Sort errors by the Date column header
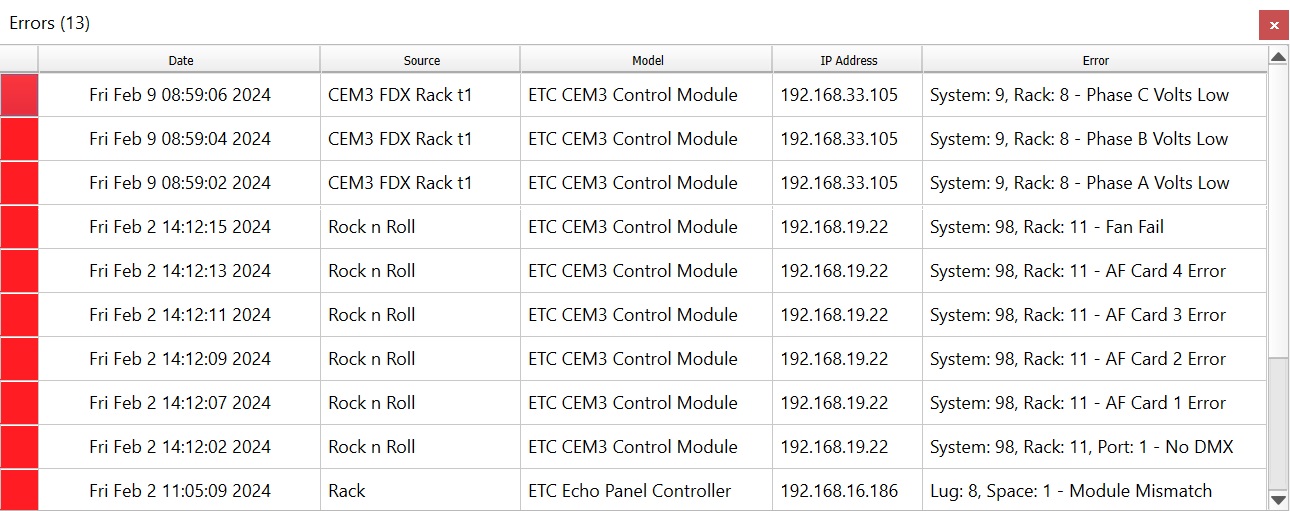 pos(180,60)
